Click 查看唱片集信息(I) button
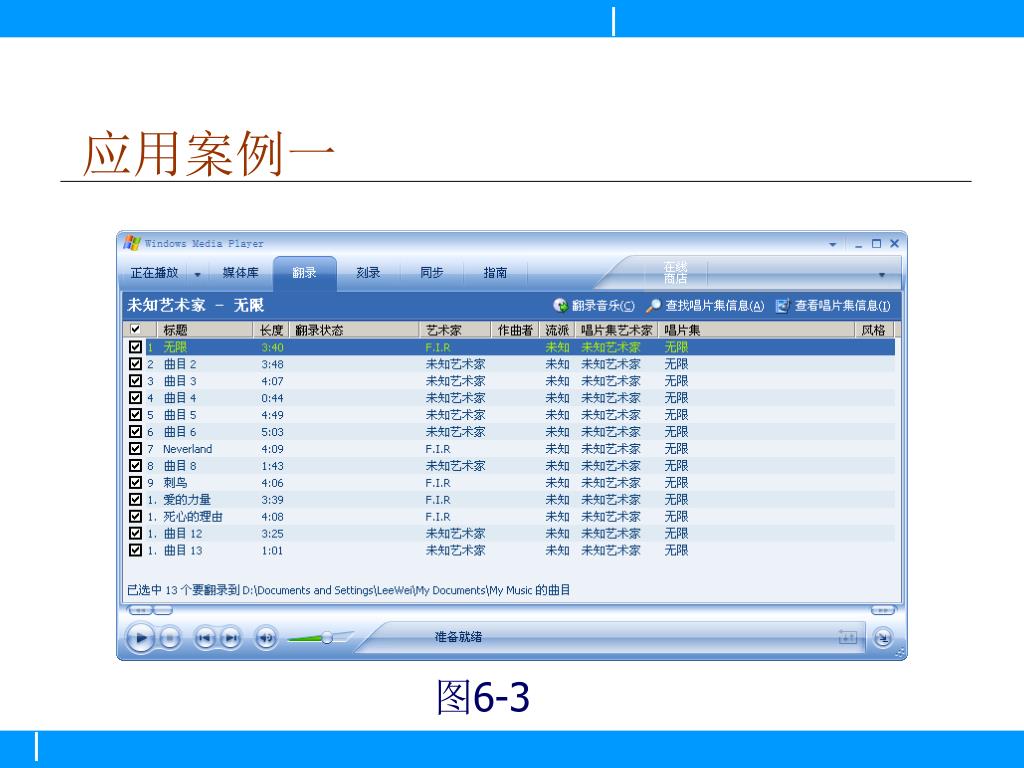The width and height of the screenshot is (1024, 768). pos(833,305)
